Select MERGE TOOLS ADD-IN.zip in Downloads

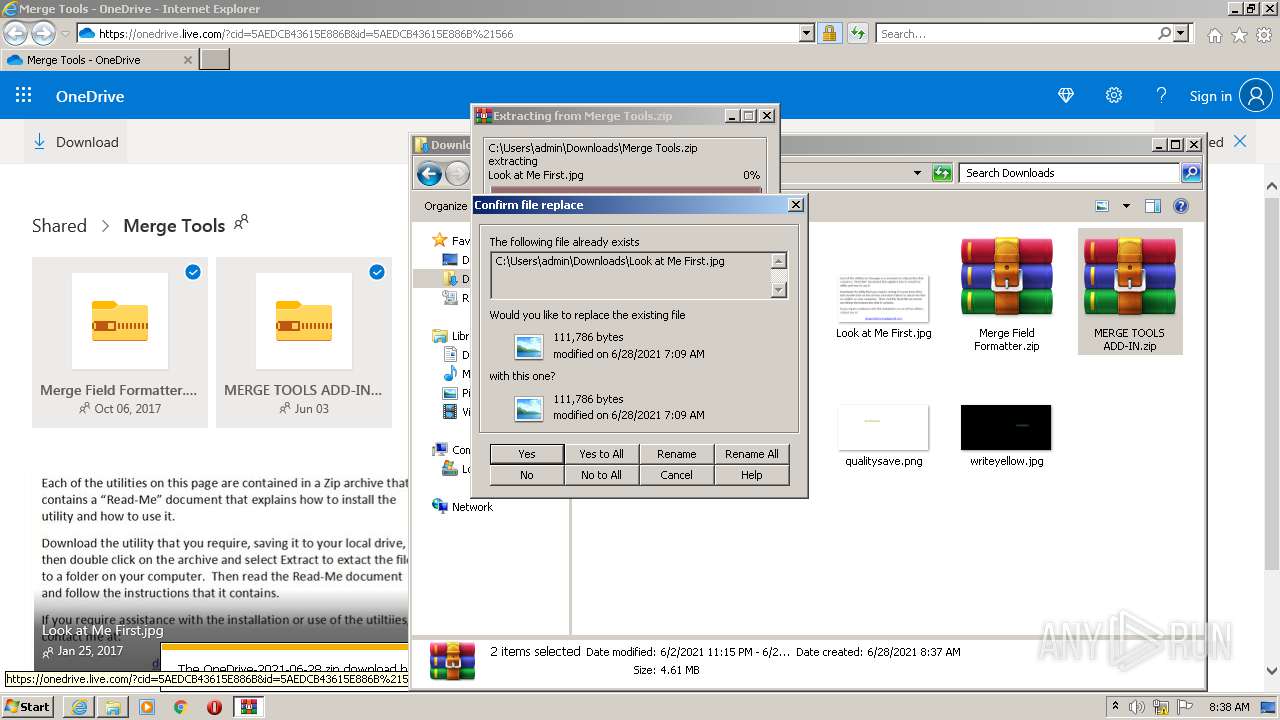1130,291
